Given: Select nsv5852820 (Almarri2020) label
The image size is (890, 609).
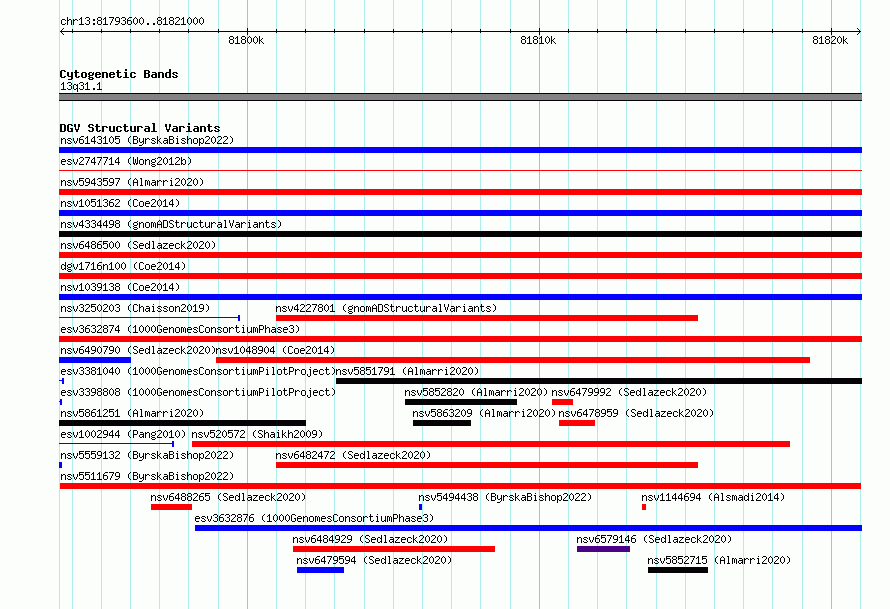Looking at the screenshot, I should pos(476,392).
